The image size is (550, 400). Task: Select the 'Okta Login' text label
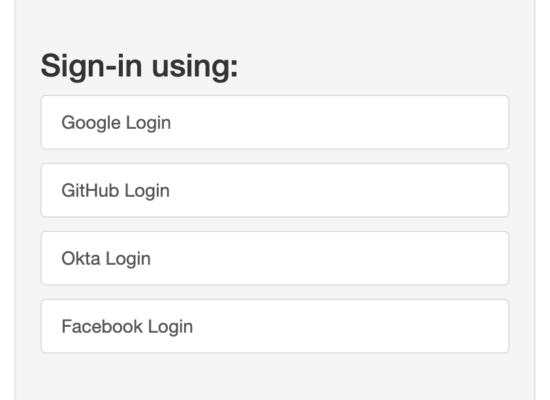(x=106, y=259)
